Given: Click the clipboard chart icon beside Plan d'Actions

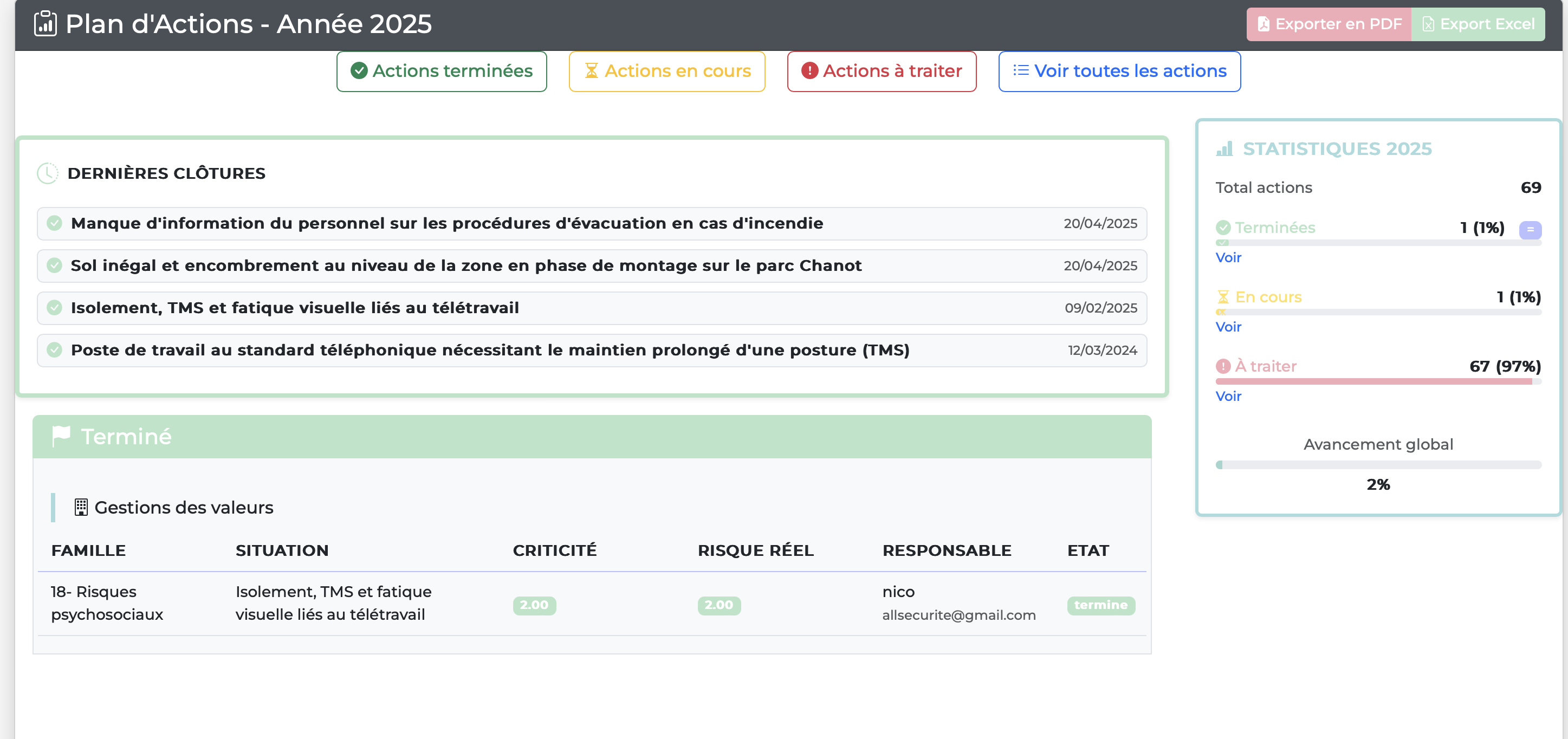Looking at the screenshot, I should tap(45, 24).
